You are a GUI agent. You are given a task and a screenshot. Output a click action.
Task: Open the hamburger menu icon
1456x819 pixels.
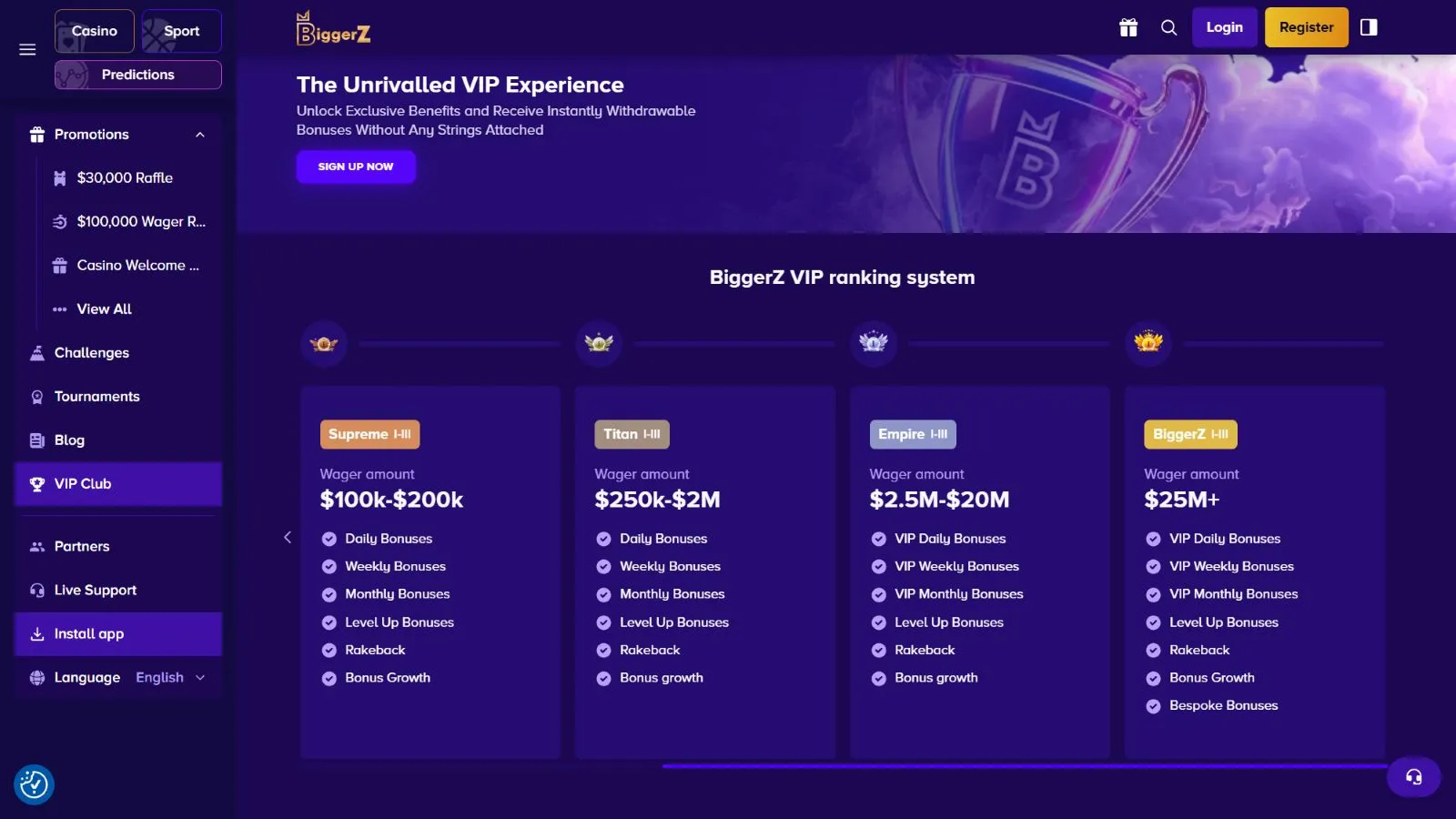[27, 49]
